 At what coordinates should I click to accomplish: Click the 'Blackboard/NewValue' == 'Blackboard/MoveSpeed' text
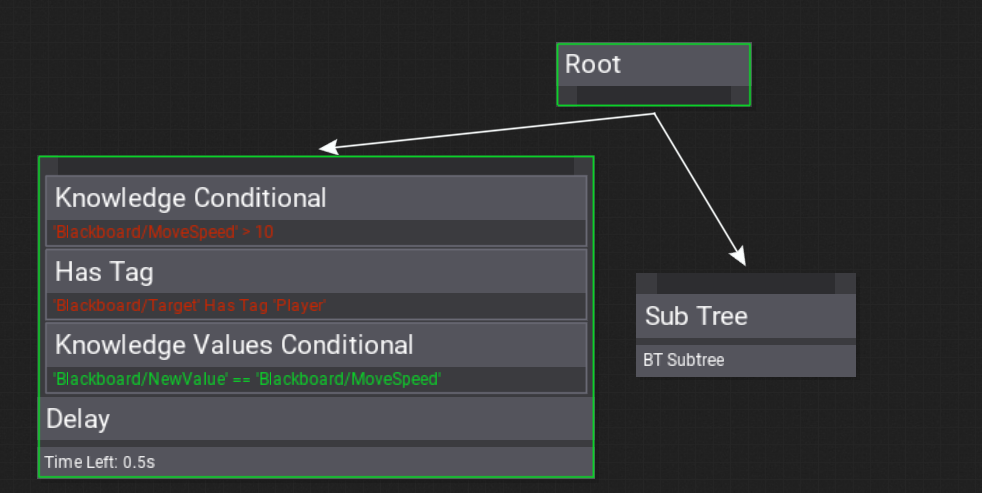pos(247,379)
